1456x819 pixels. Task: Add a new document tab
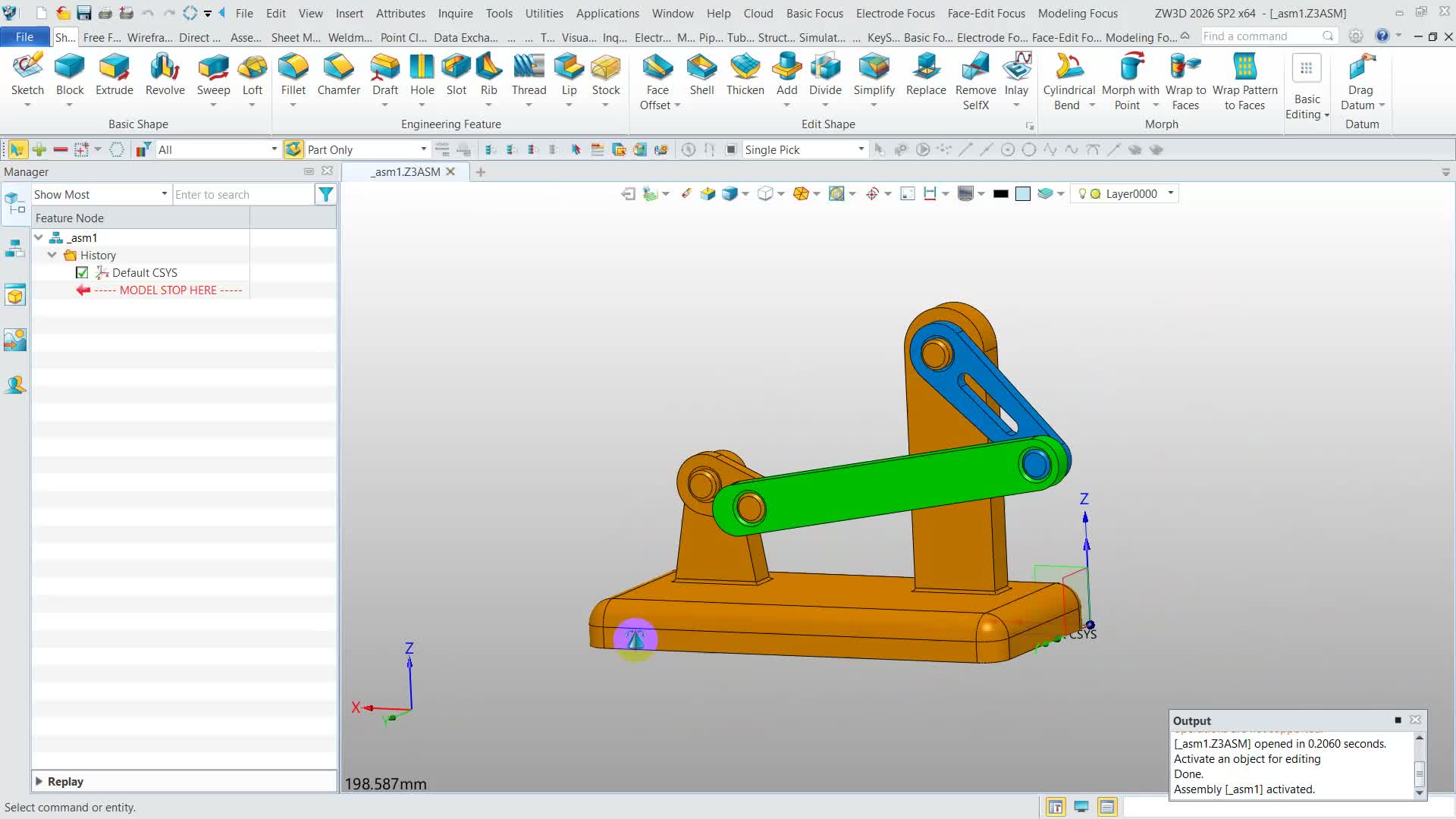pos(480,172)
